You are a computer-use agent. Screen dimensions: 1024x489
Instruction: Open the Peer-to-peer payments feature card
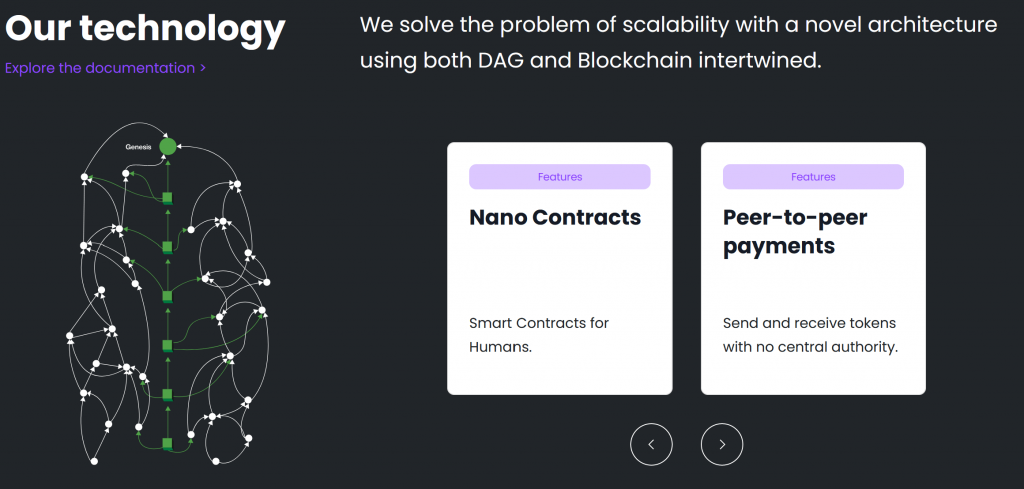[x=813, y=268]
